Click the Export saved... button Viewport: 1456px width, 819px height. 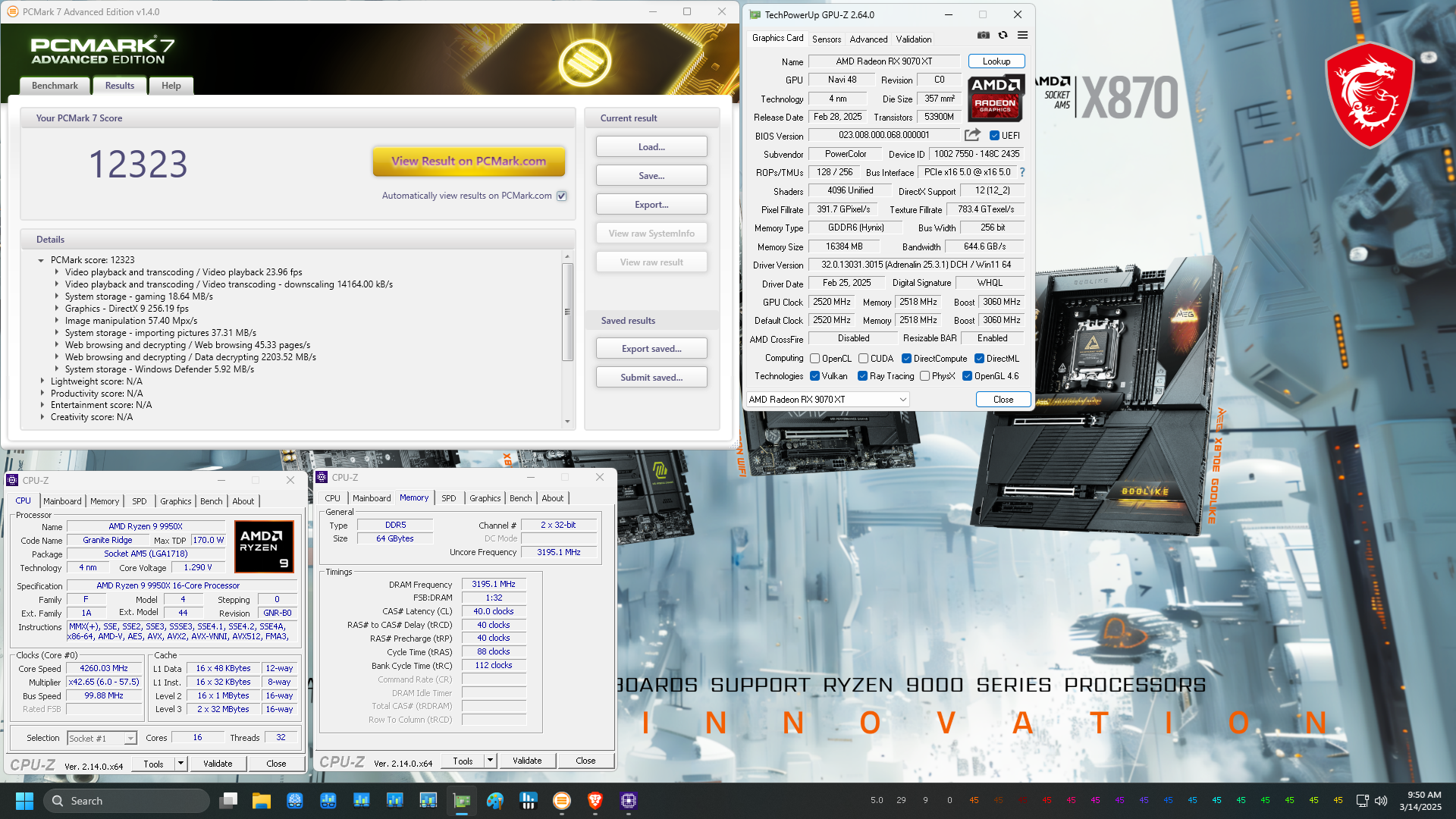(x=651, y=349)
